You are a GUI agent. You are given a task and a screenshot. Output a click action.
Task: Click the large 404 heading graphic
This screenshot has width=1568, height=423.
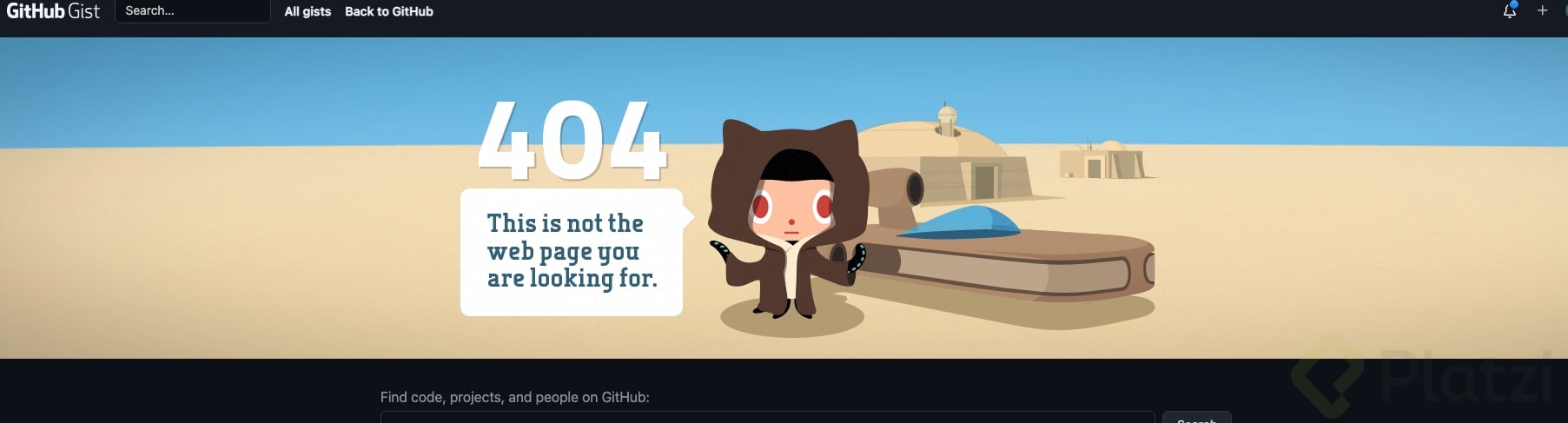(x=572, y=139)
